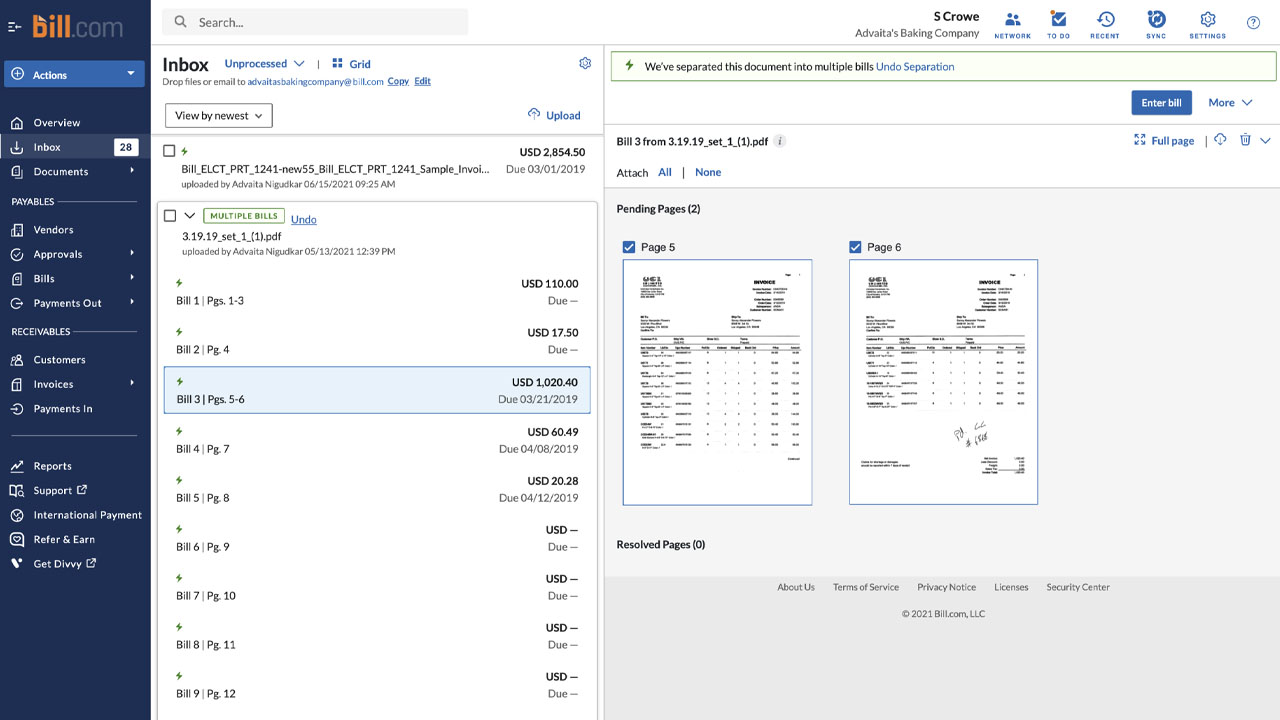Open the Actions dropdown

75,74
